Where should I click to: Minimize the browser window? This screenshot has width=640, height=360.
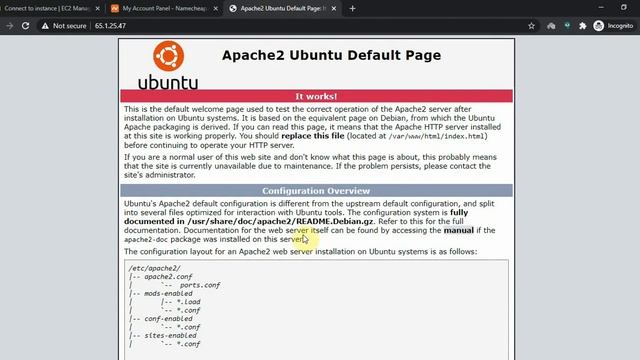[601, 7]
